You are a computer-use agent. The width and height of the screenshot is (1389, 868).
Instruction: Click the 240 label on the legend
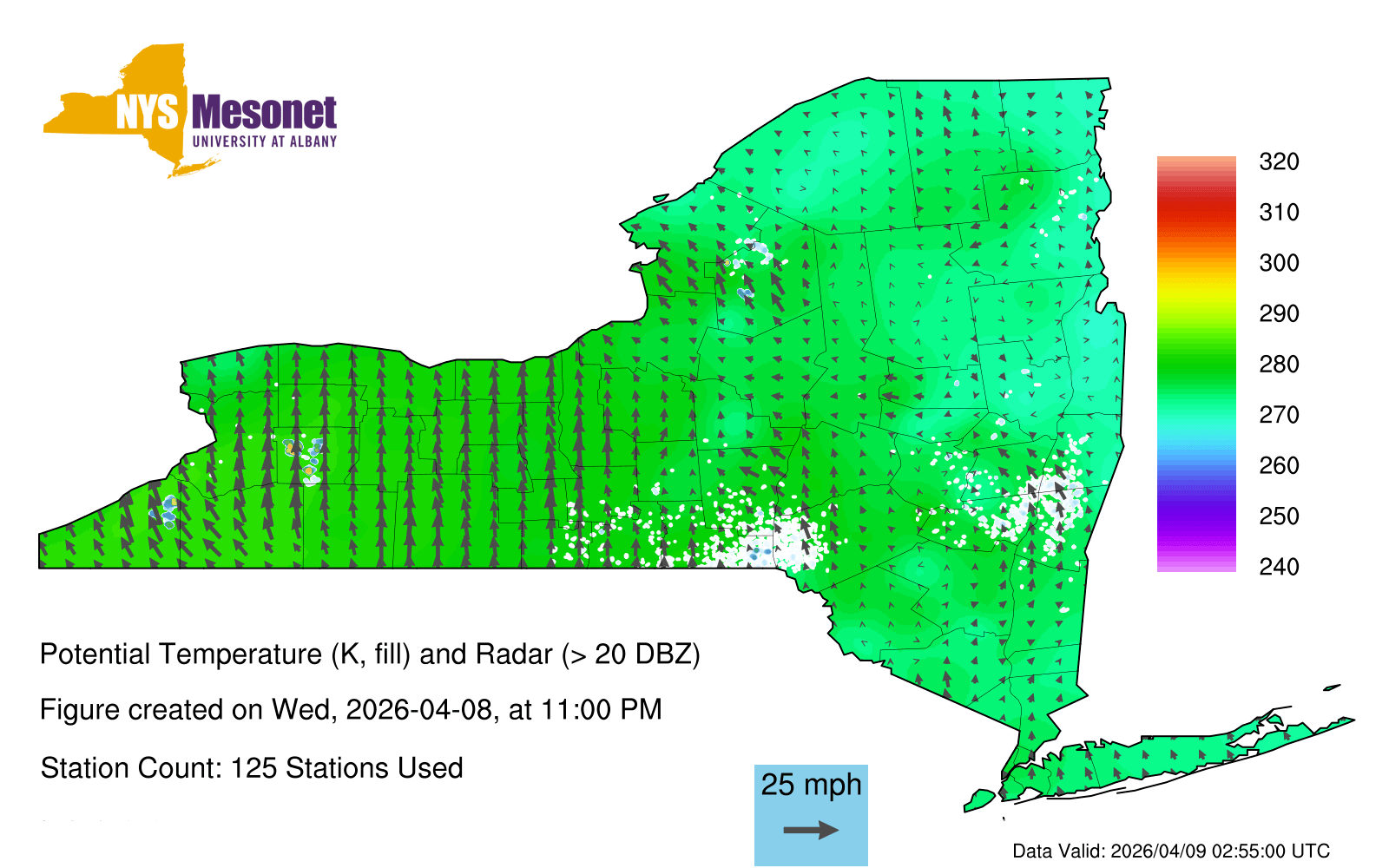point(1279,568)
